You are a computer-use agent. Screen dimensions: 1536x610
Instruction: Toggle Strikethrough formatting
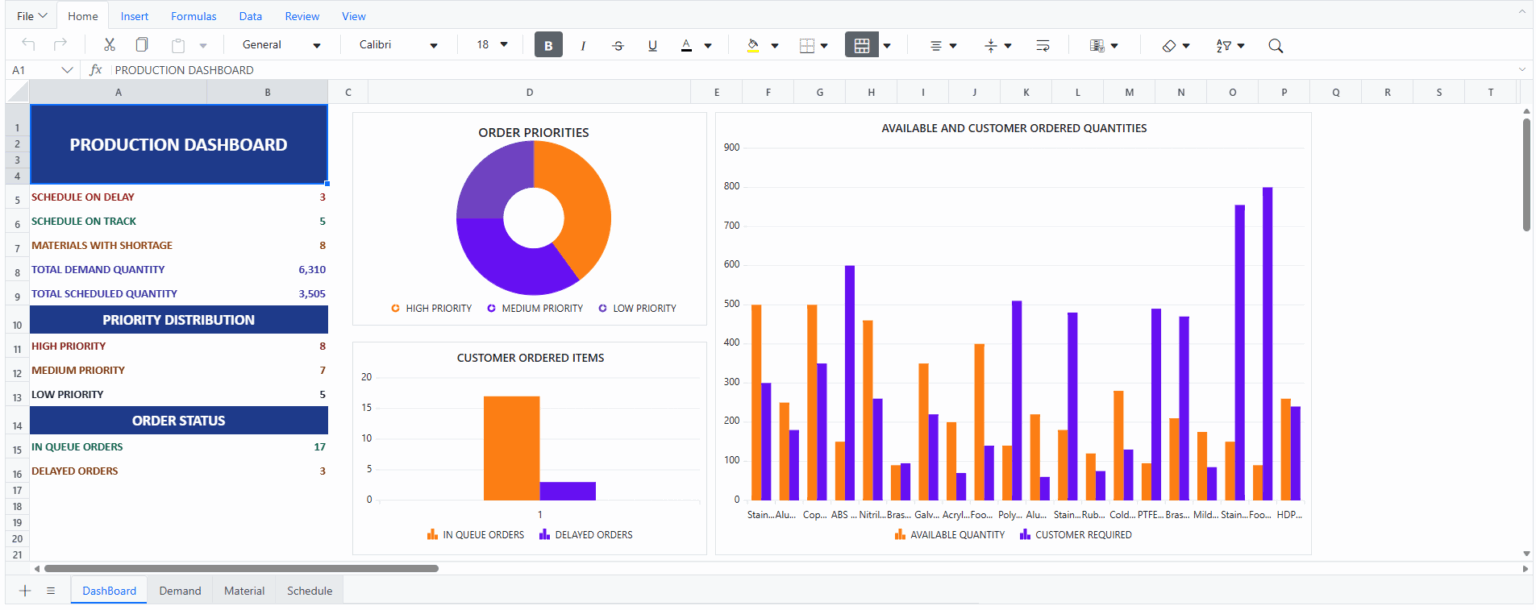coord(618,45)
